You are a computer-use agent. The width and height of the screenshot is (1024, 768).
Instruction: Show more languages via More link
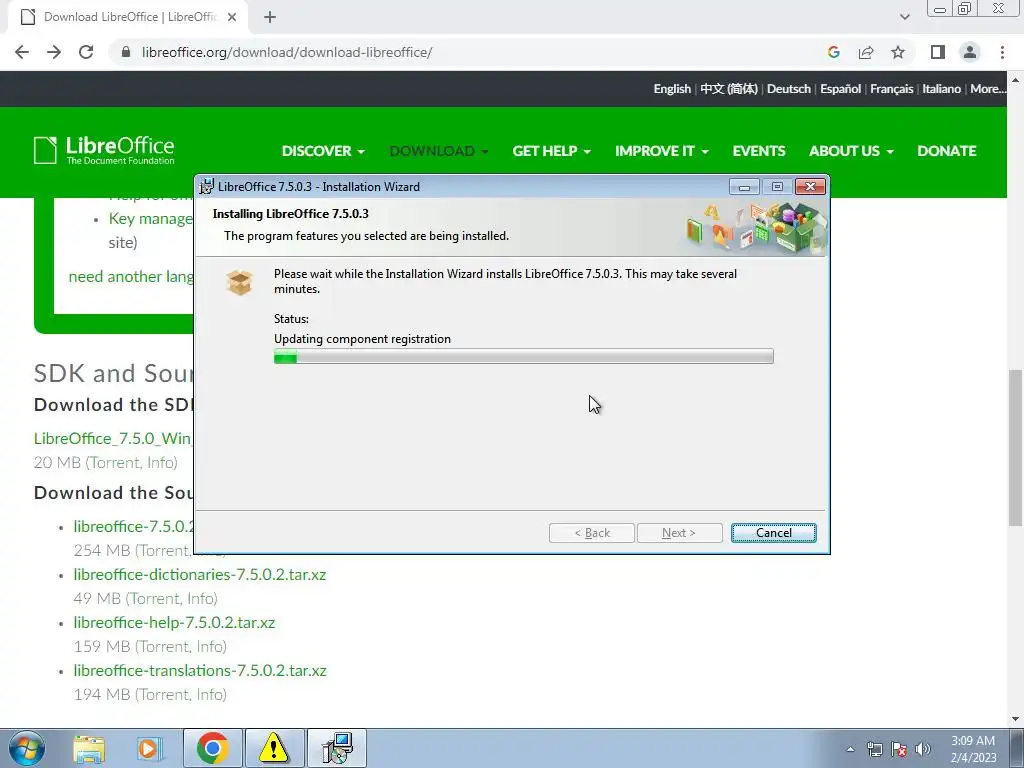coord(987,89)
